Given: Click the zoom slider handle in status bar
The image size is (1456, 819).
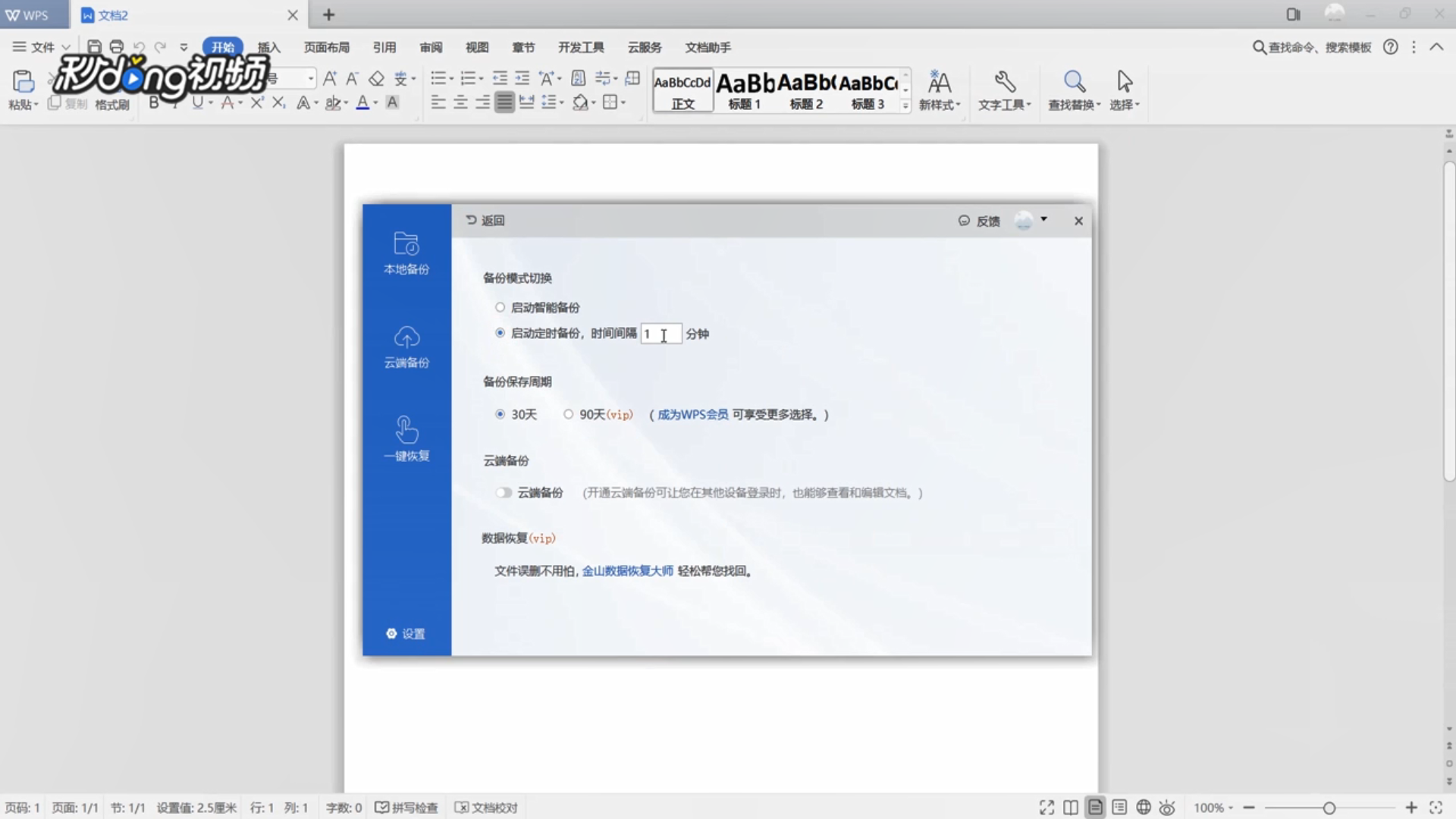Looking at the screenshot, I should [1329, 808].
